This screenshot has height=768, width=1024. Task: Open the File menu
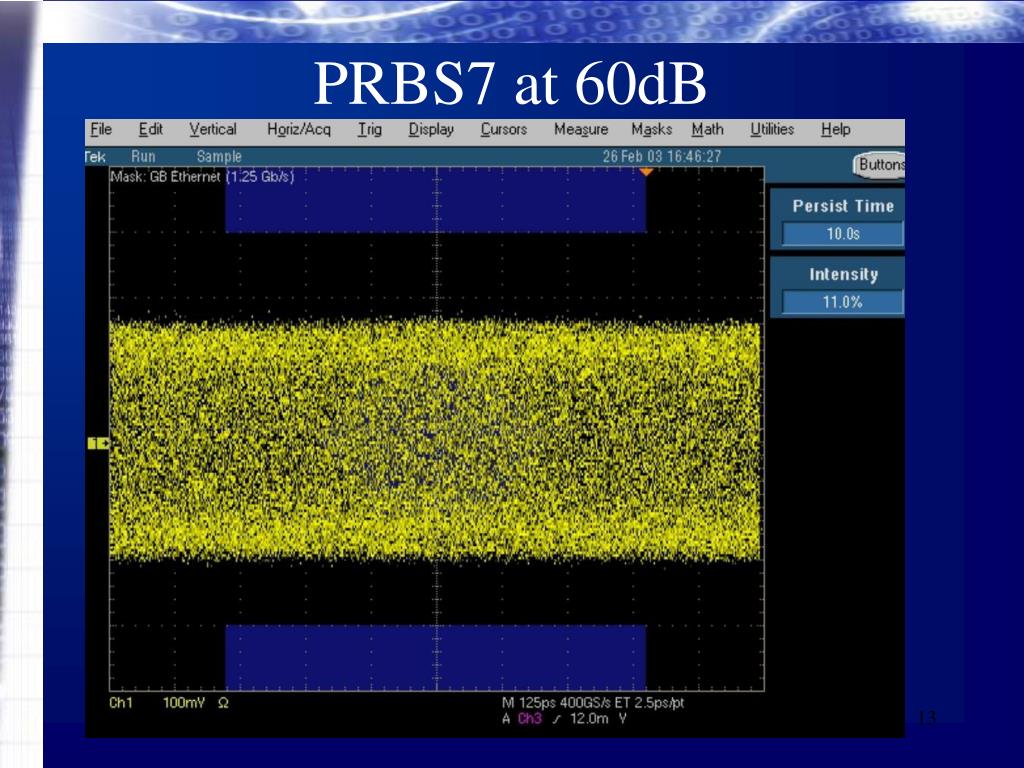pos(101,129)
